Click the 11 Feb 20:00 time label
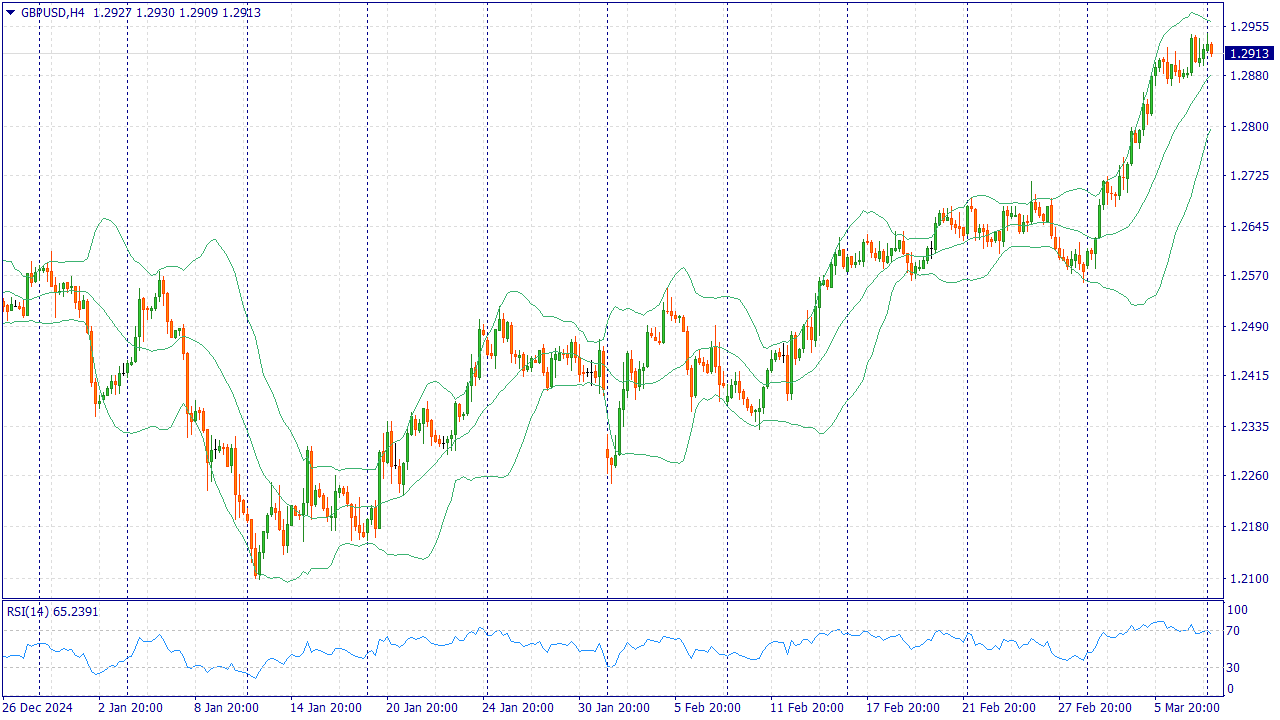 pos(807,708)
